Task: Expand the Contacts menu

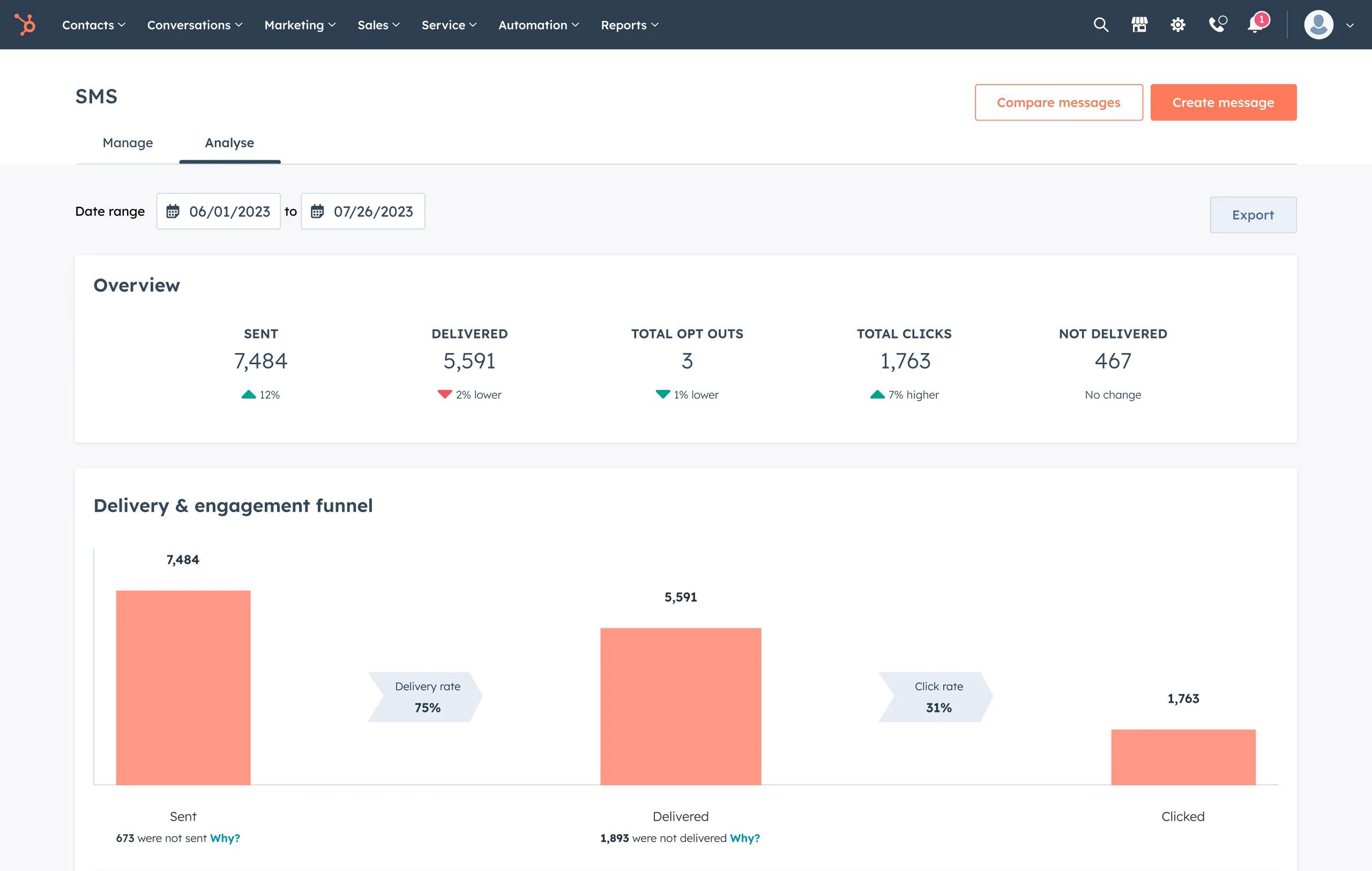Action: click(x=93, y=25)
